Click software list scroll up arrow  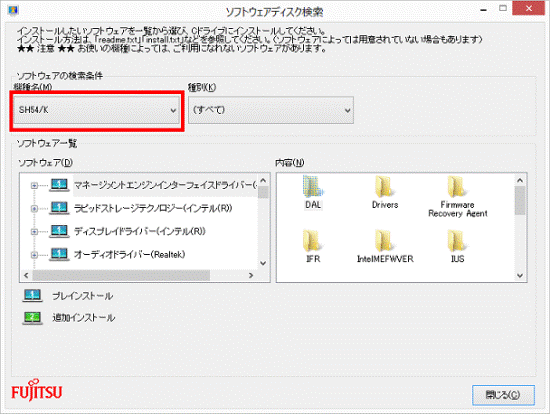(263, 180)
